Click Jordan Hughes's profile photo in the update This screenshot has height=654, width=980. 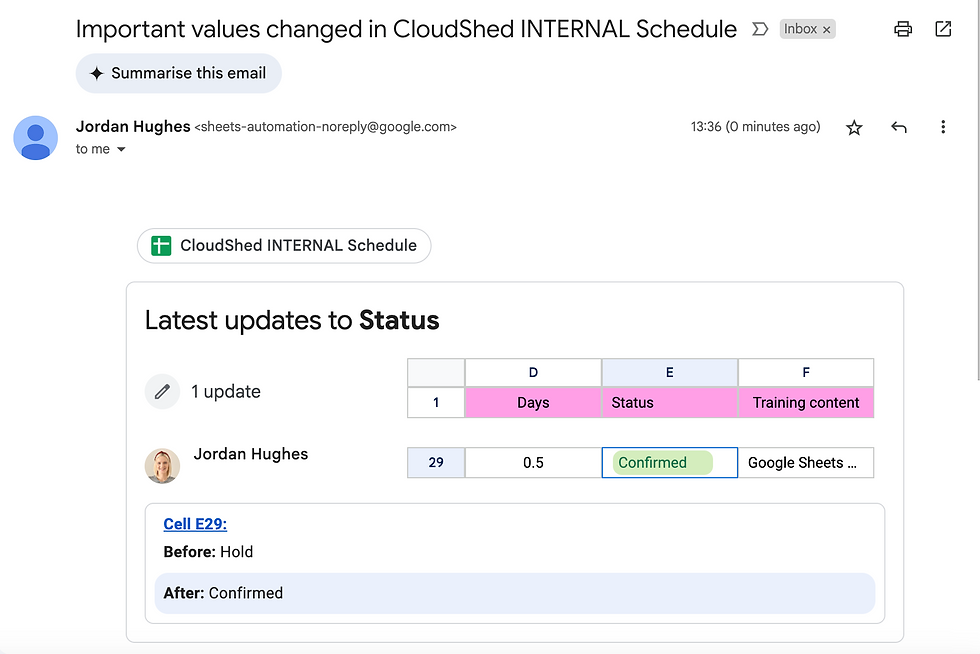click(x=162, y=466)
